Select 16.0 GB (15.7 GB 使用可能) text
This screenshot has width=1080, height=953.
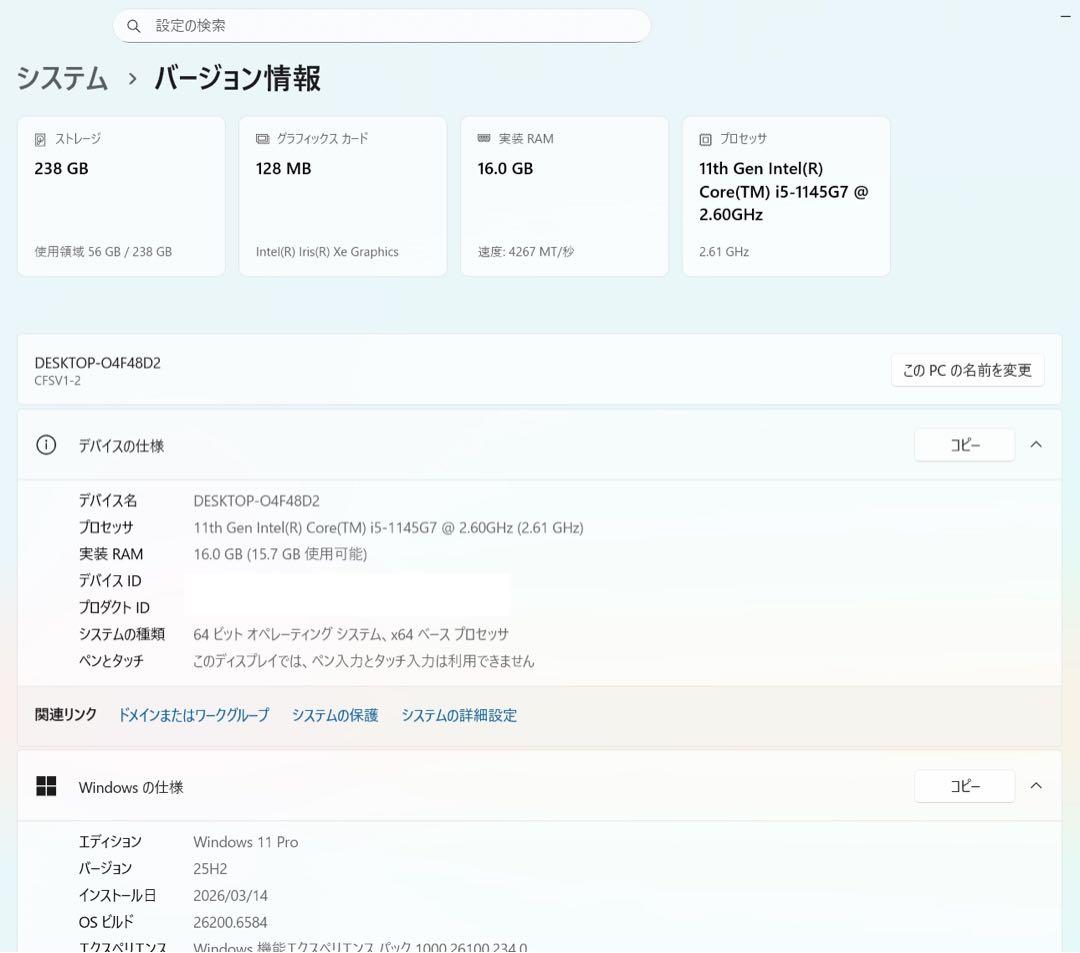(280, 554)
